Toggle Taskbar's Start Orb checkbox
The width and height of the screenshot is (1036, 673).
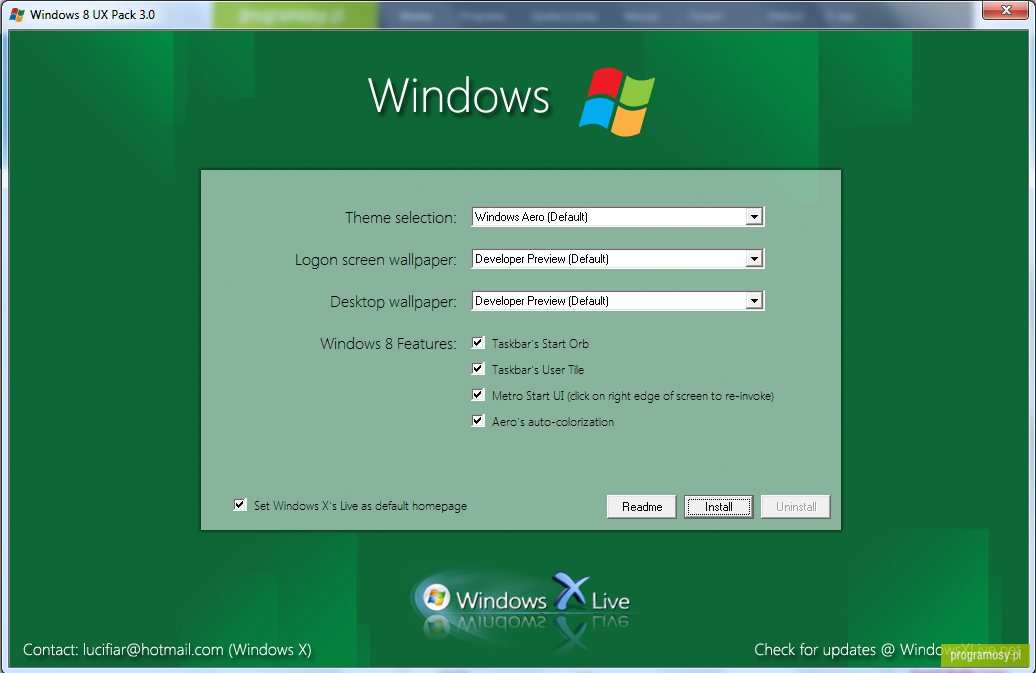tap(478, 343)
